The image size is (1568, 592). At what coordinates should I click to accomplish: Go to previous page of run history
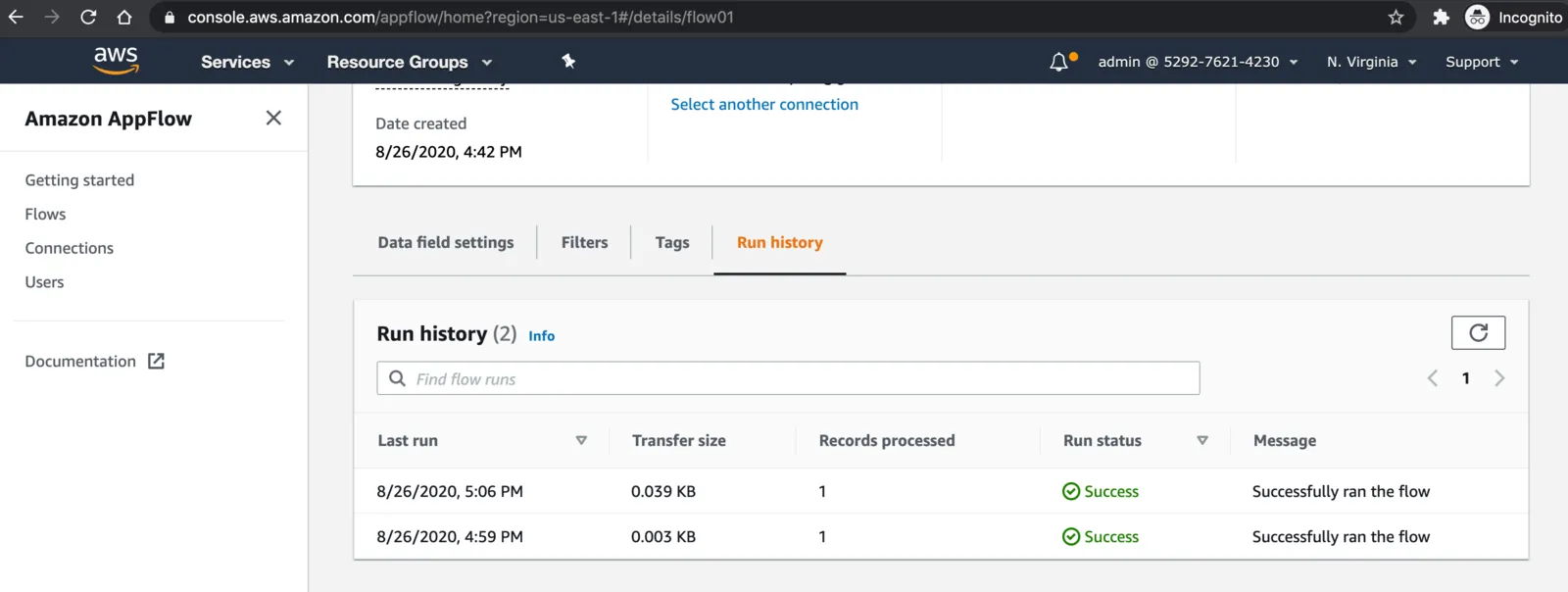(x=1433, y=378)
